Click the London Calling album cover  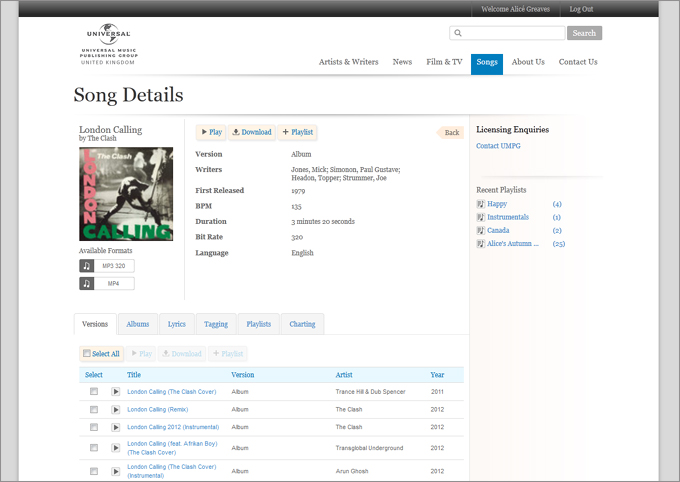[126, 194]
